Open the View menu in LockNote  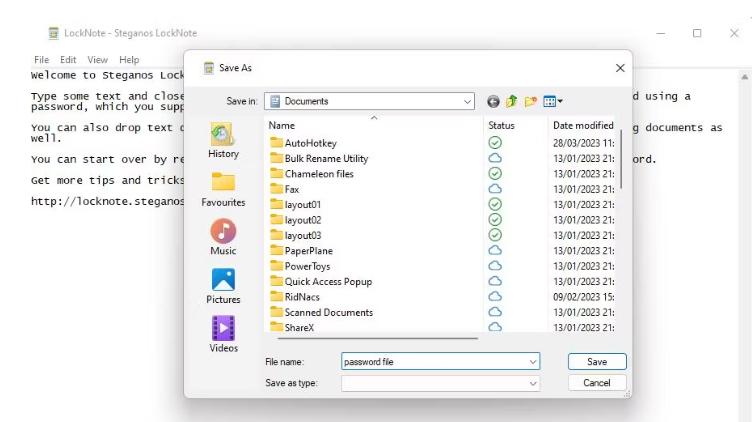point(97,59)
